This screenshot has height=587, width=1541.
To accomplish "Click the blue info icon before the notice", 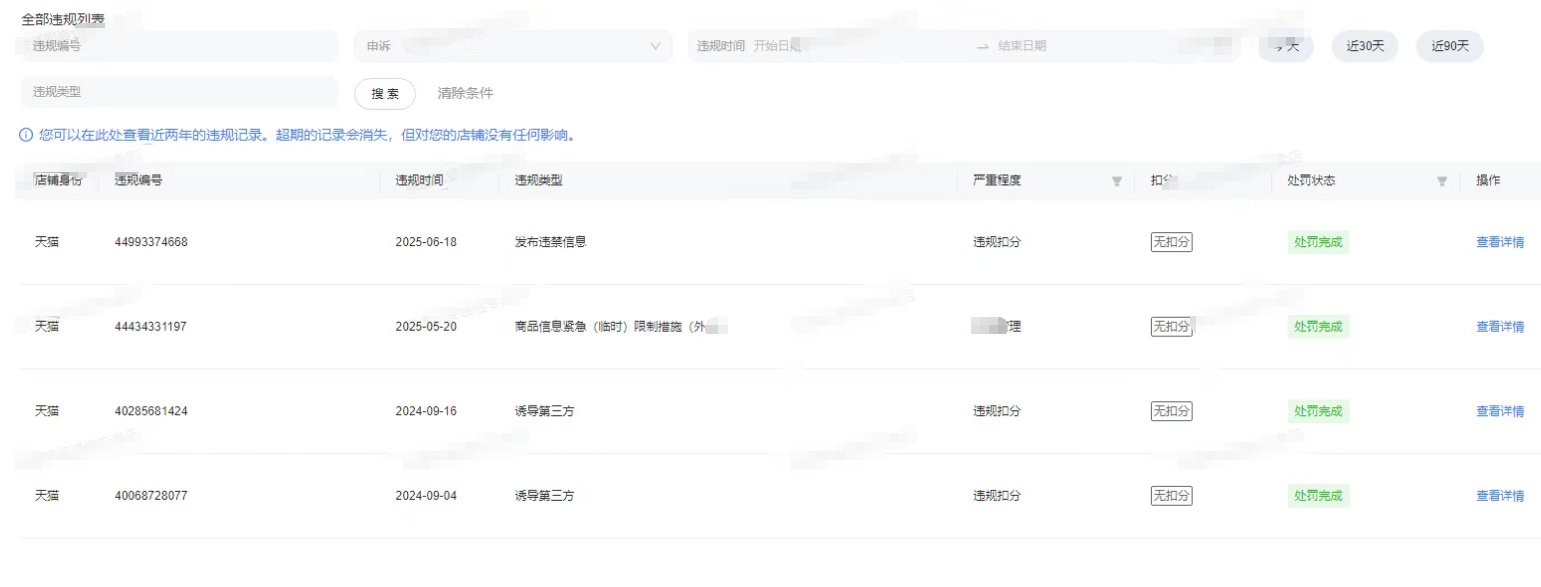I will [x=26, y=135].
